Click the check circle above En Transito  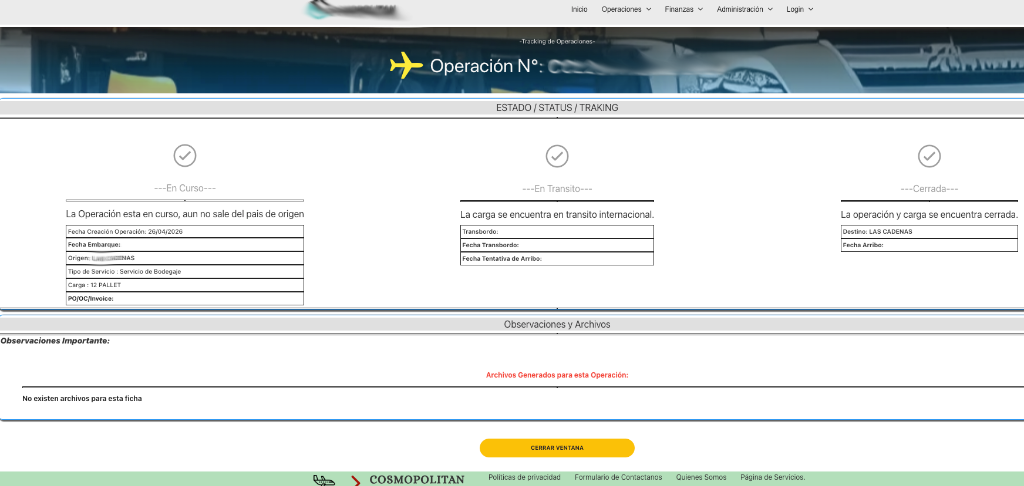(x=557, y=156)
